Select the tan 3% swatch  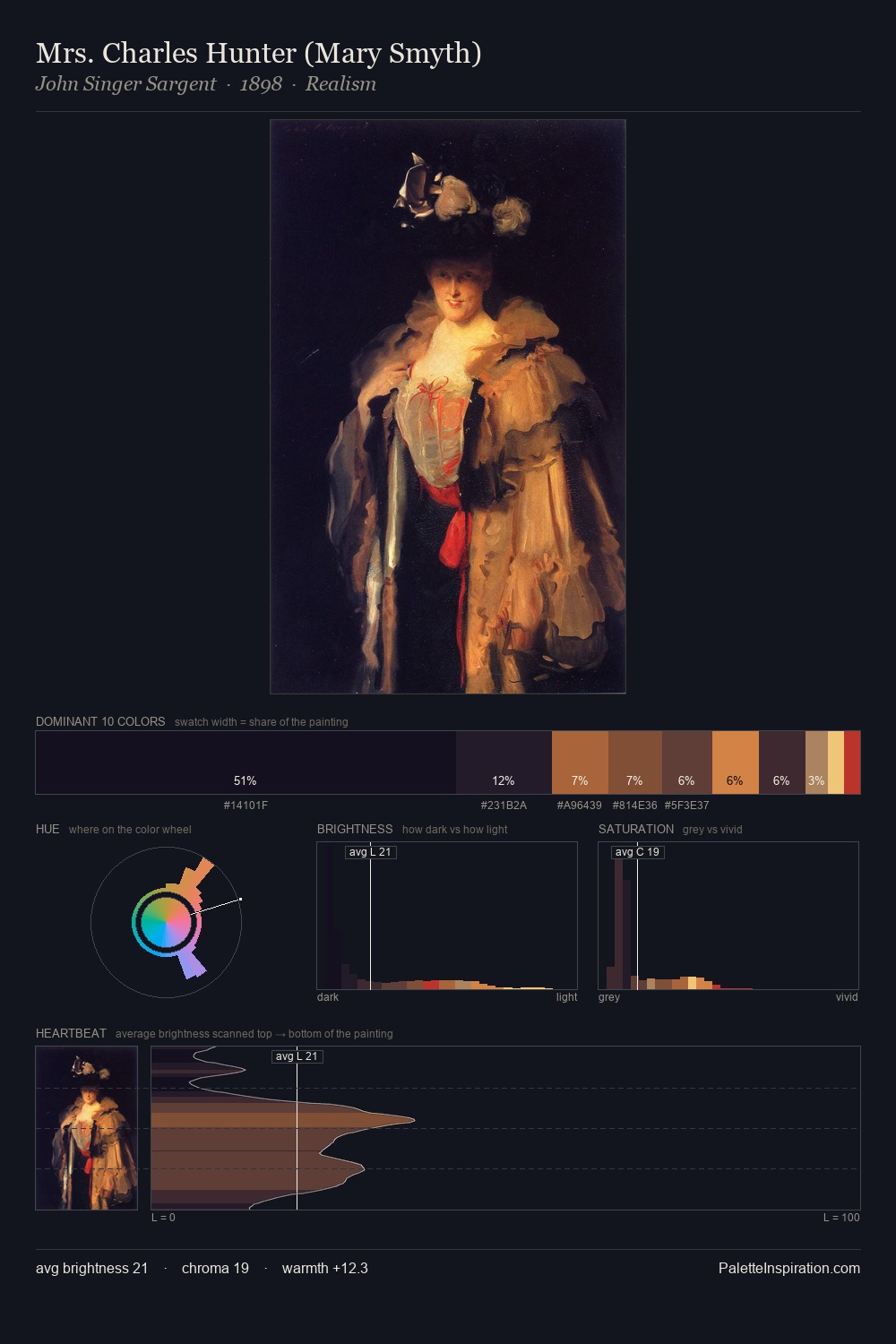816,762
